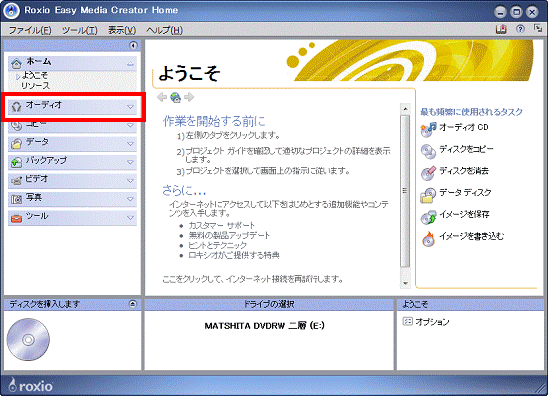This screenshot has width=548, height=396.
Task: Click the book icon in the menu bar
Action: tap(501, 29)
